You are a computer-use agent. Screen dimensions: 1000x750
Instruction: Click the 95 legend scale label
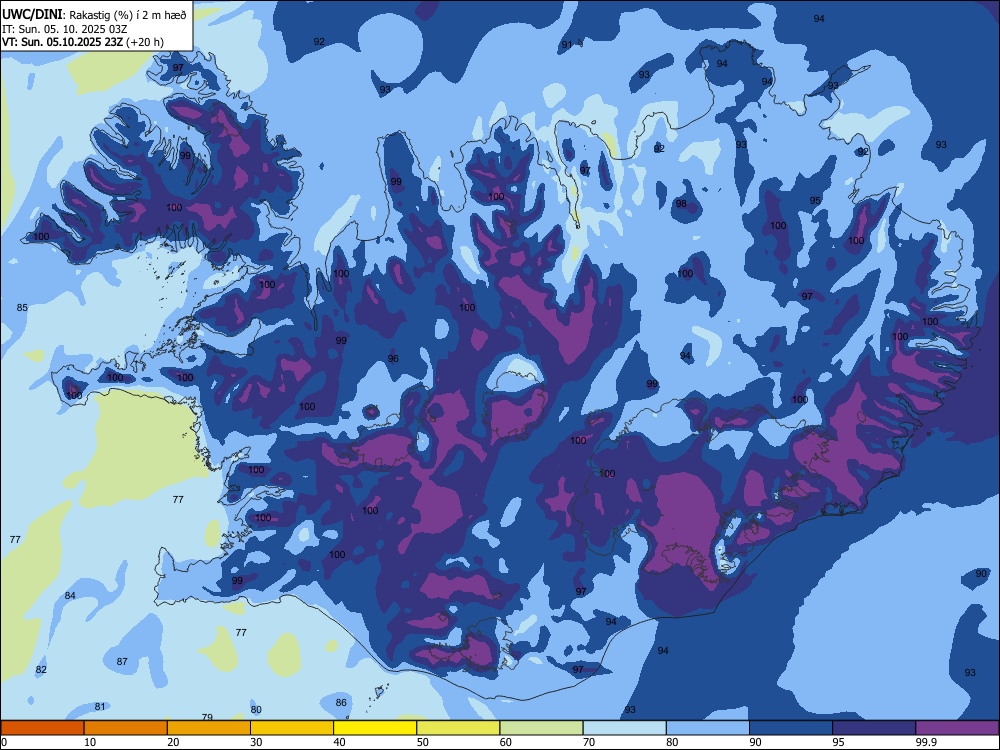pyautogui.click(x=839, y=742)
